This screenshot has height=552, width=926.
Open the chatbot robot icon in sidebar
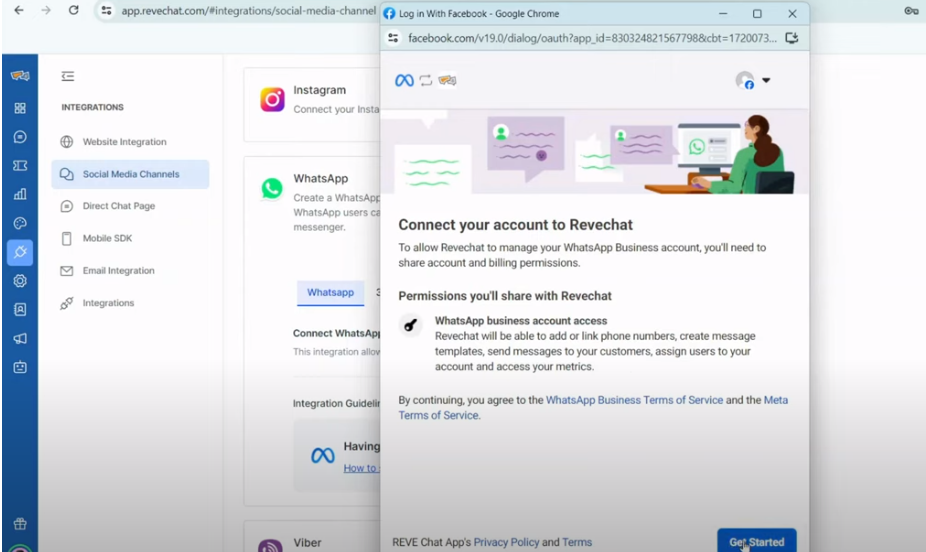tap(20, 367)
